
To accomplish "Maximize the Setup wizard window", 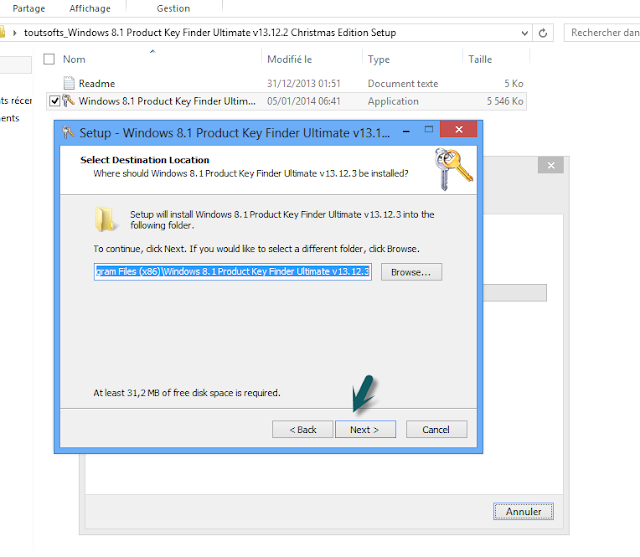I will pyautogui.click(x=429, y=130).
